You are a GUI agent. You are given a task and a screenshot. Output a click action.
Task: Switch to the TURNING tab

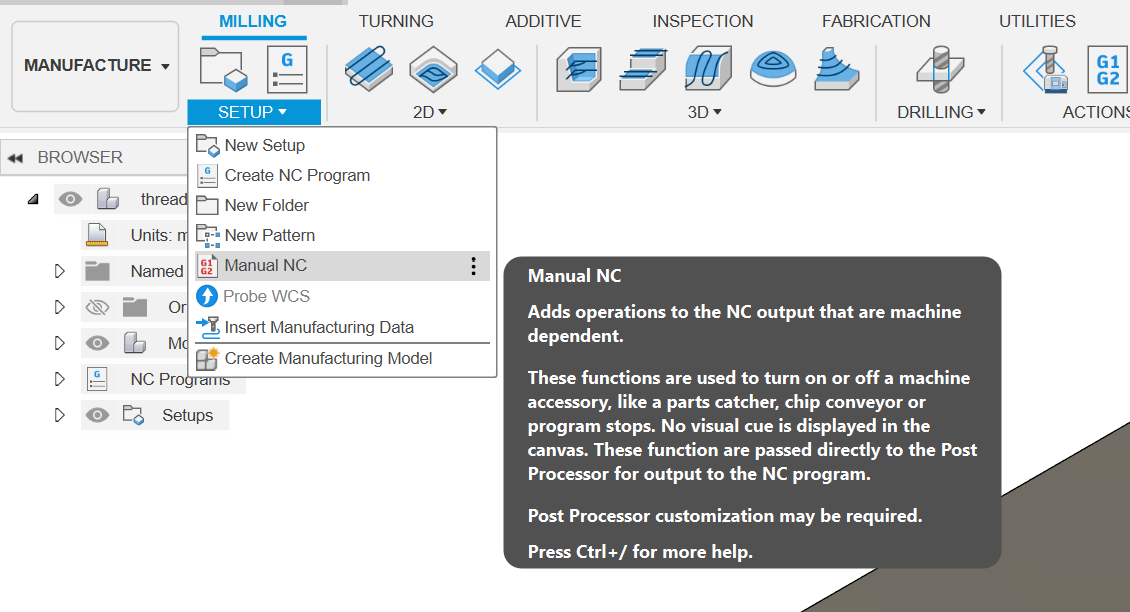pos(396,21)
